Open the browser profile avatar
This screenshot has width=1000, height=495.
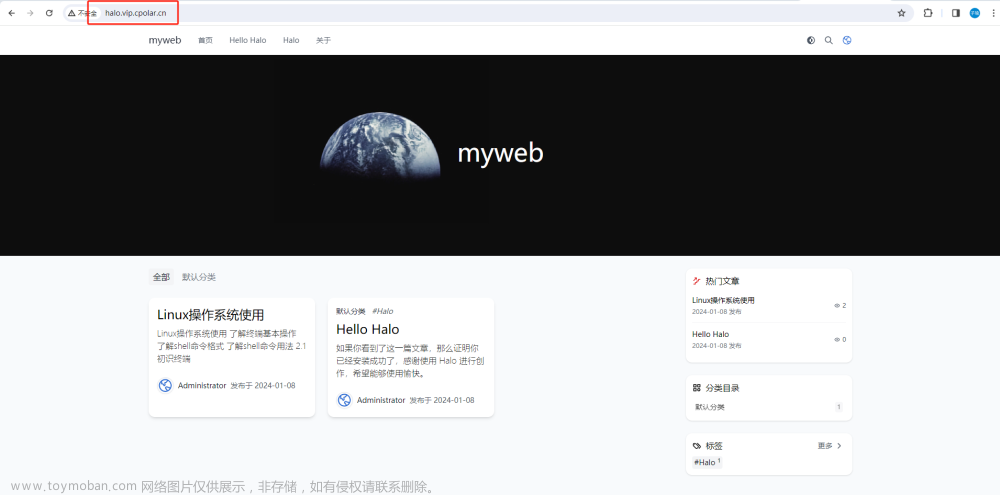point(974,13)
